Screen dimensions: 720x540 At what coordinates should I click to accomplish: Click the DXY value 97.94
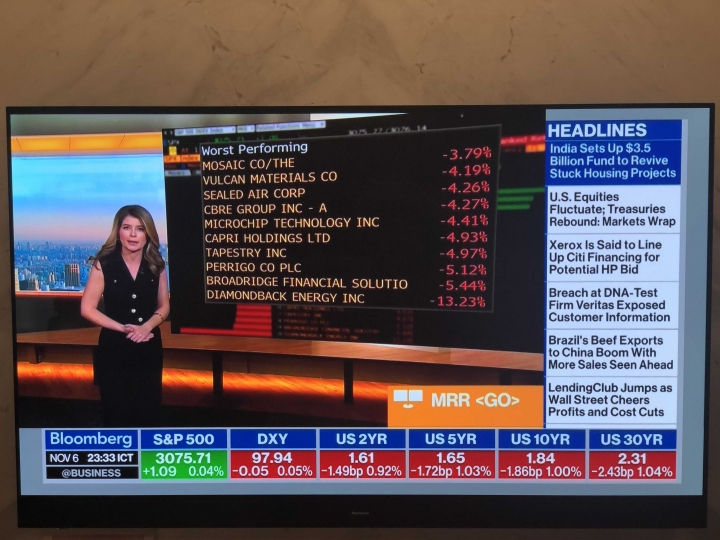coord(272,458)
